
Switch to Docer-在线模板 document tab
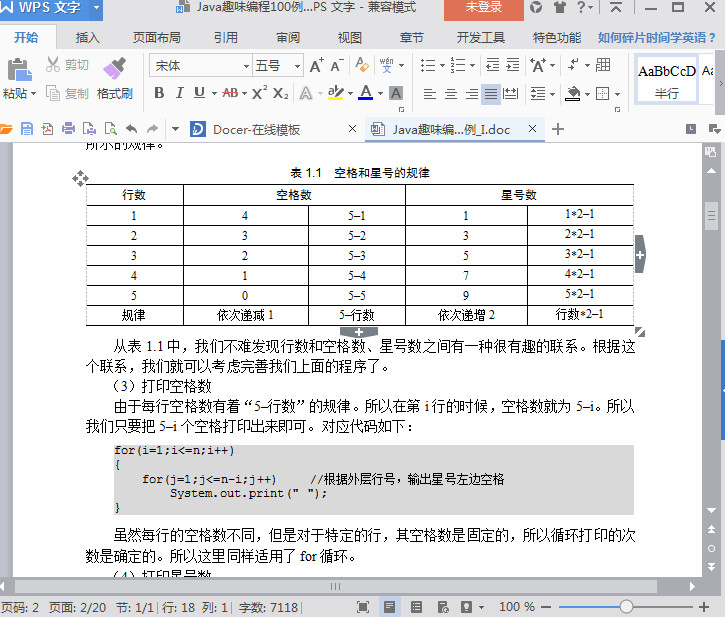point(256,130)
